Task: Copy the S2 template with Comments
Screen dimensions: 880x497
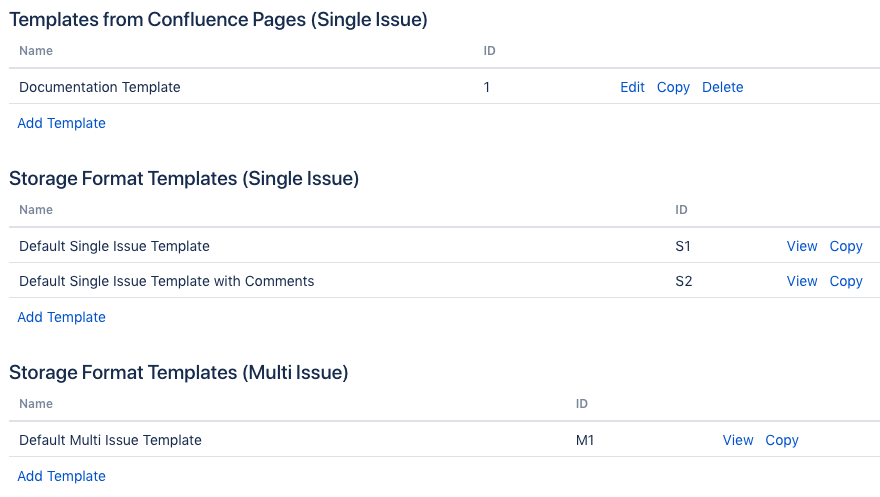Action: 846,282
